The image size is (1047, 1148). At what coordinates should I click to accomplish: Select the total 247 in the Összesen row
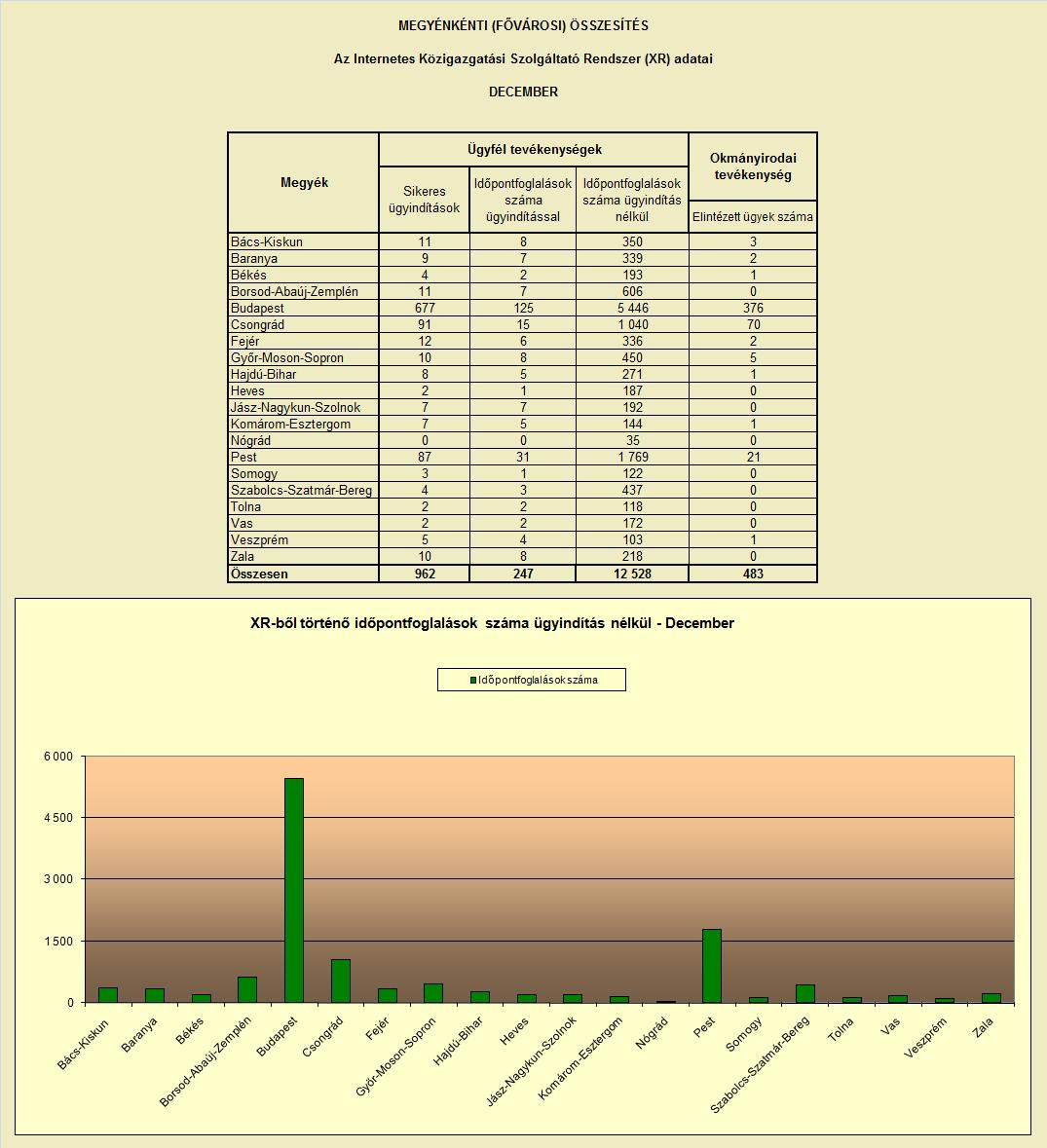coord(523,574)
